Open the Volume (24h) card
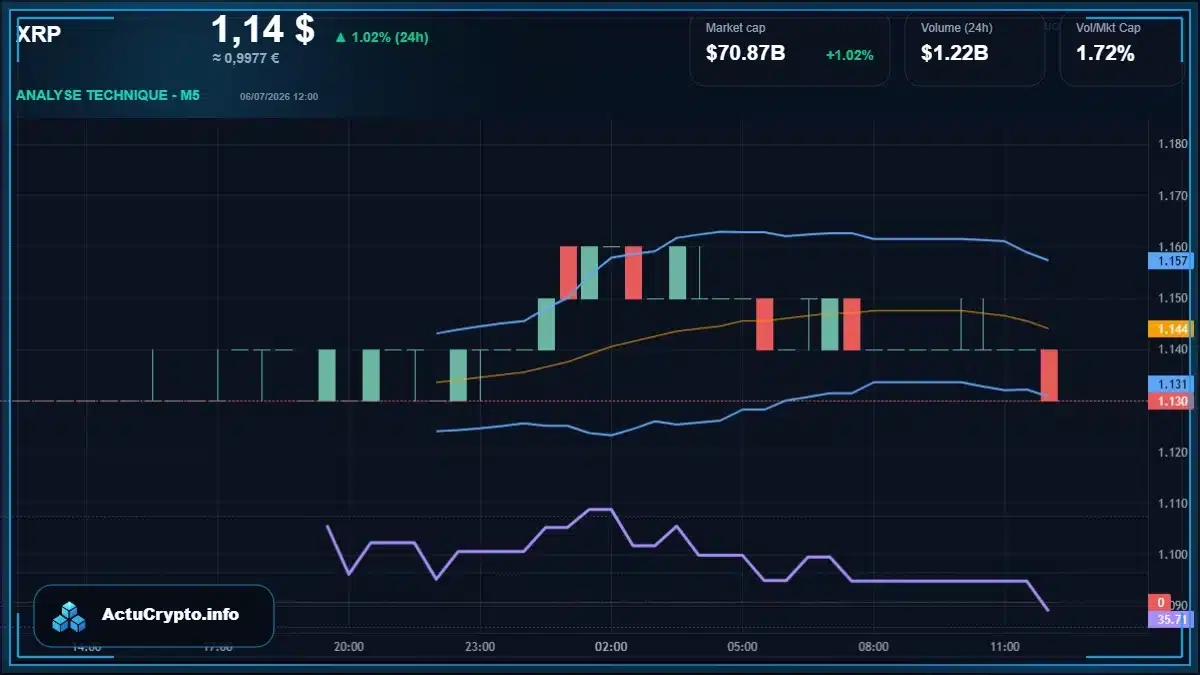Screen dimensions: 1200x675 pos(975,49)
